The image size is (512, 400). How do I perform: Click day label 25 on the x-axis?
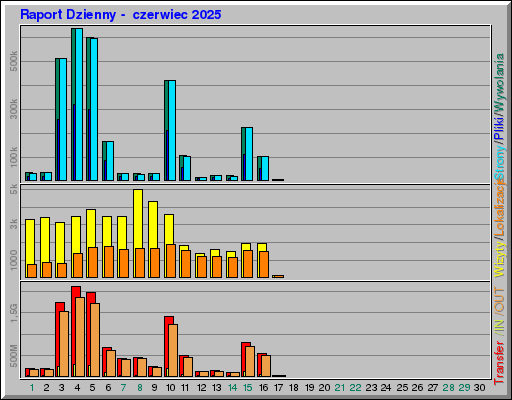402,388
